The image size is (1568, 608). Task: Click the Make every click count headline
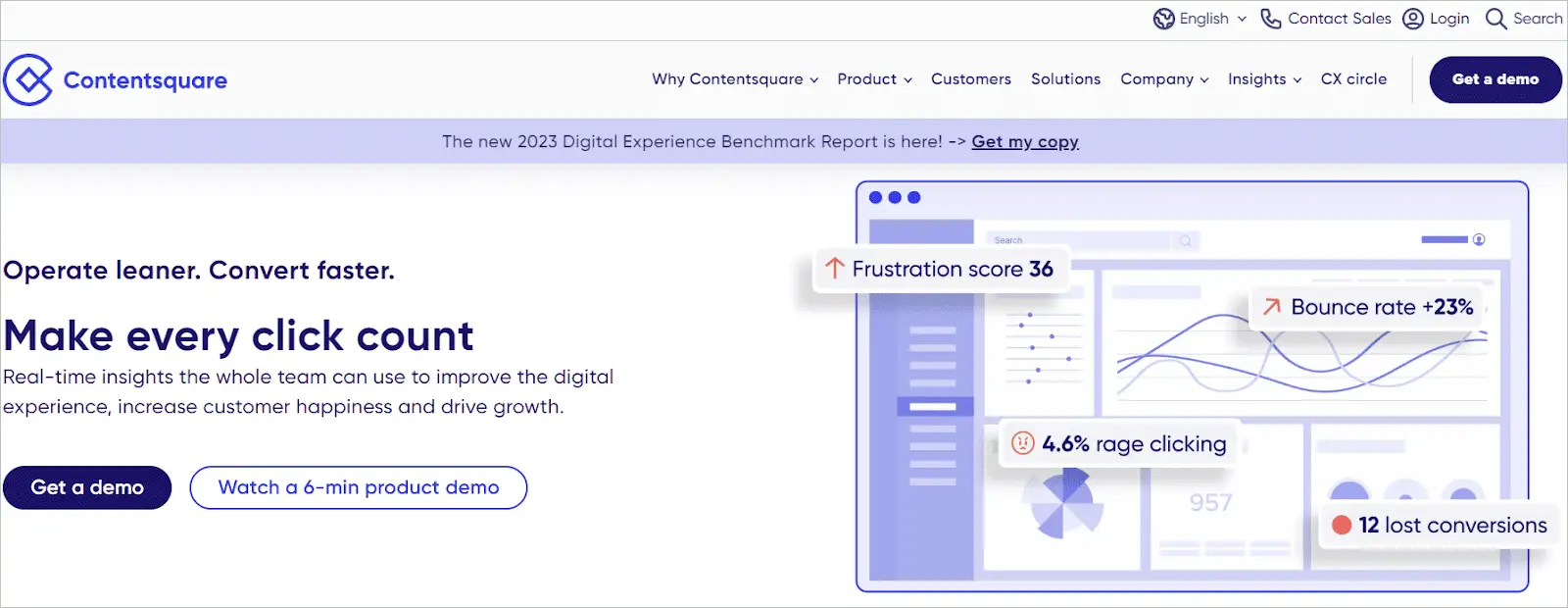(x=238, y=335)
